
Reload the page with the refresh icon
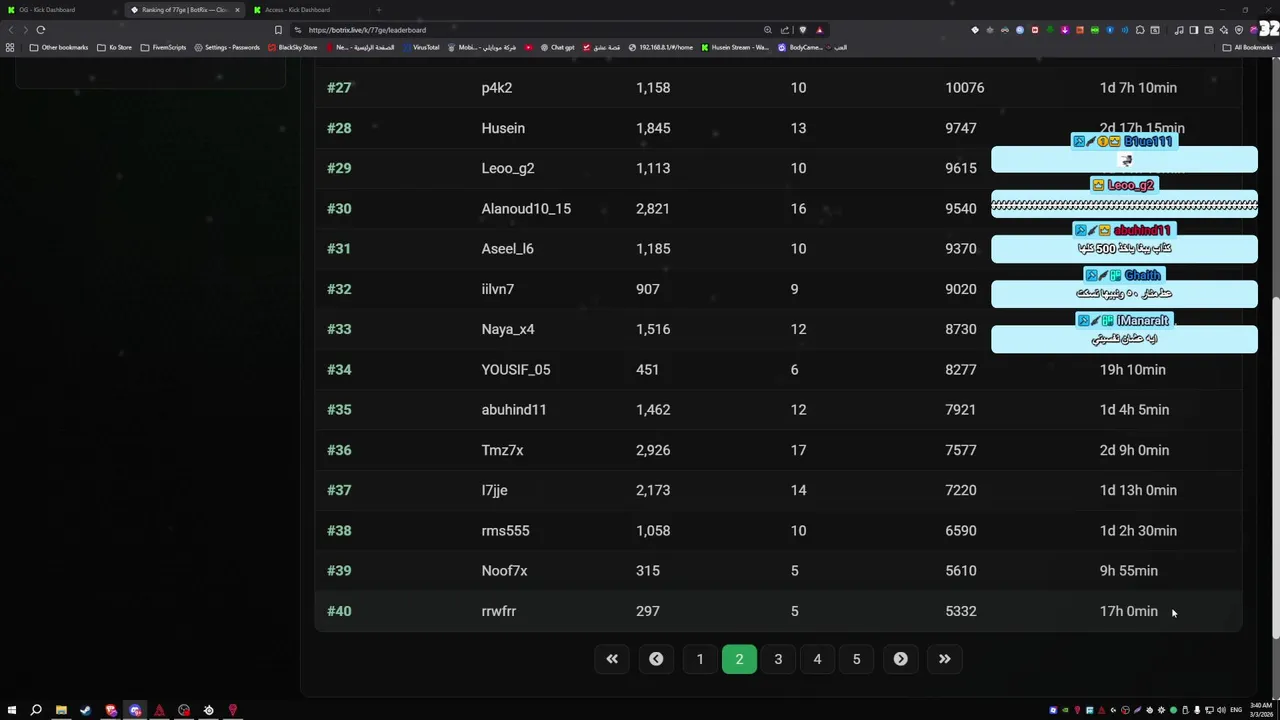pos(41,30)
